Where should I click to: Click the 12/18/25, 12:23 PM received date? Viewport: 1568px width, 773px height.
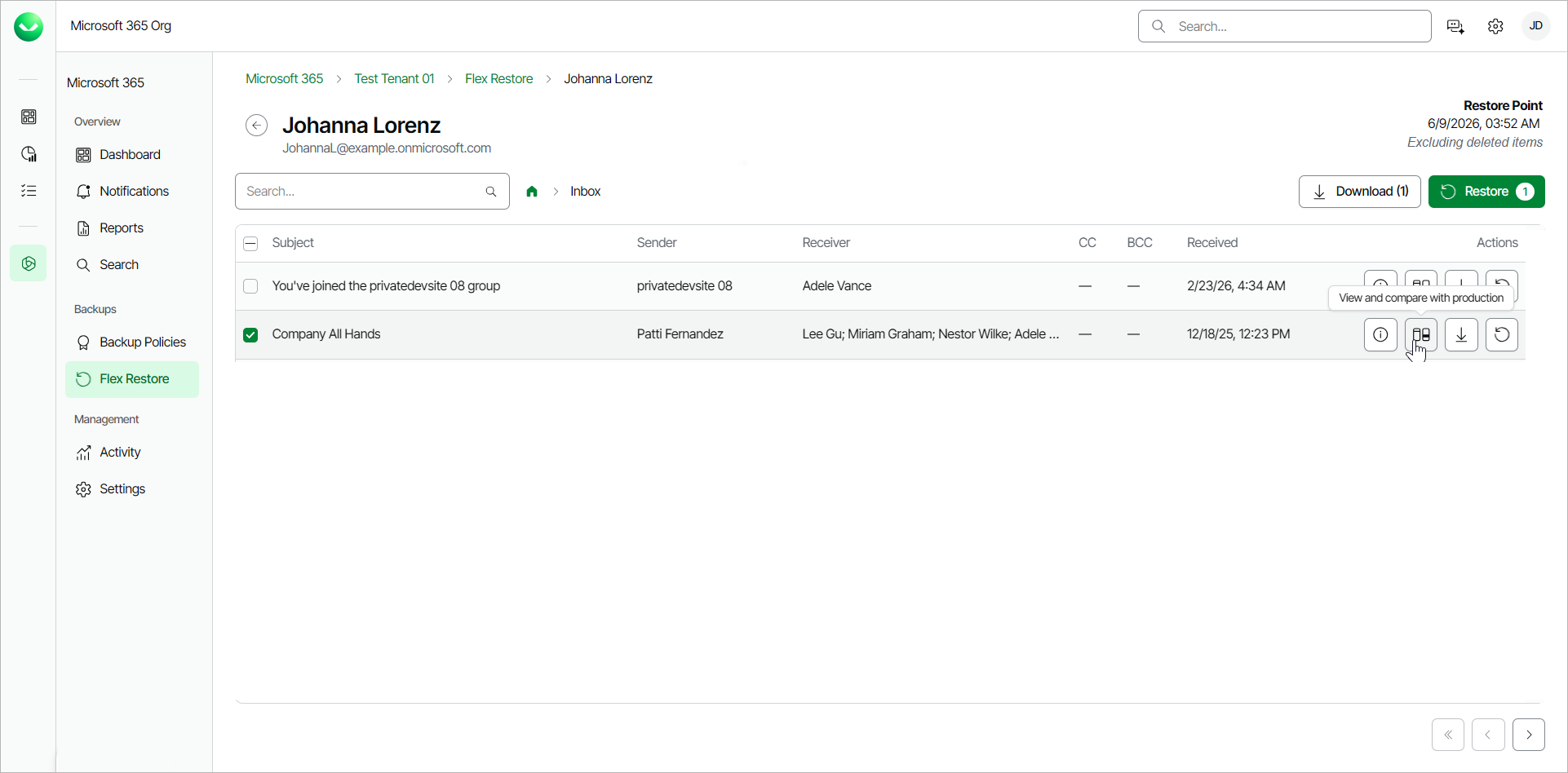click(1238, 334)
